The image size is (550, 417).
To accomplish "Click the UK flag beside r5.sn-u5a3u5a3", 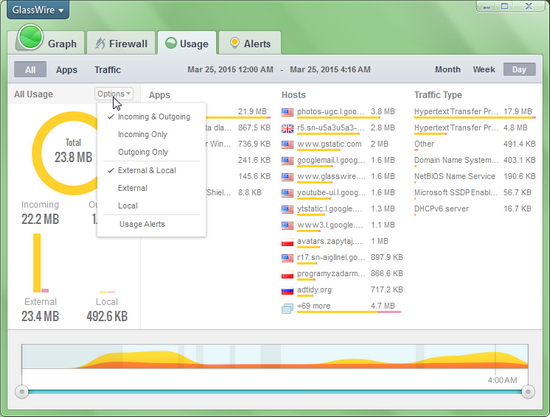I will 287,129.
